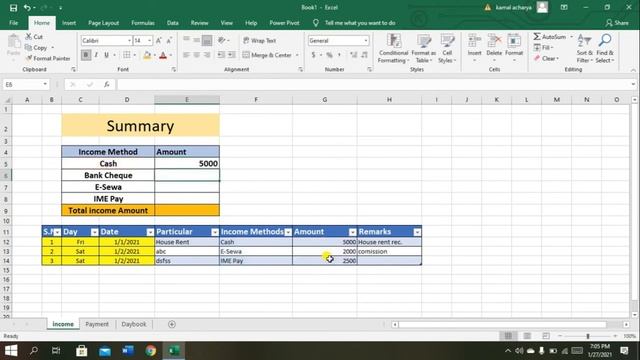Open the Daybook sheet tab
This screenshot has width=640, height=360.
click(x=133, y=324)
